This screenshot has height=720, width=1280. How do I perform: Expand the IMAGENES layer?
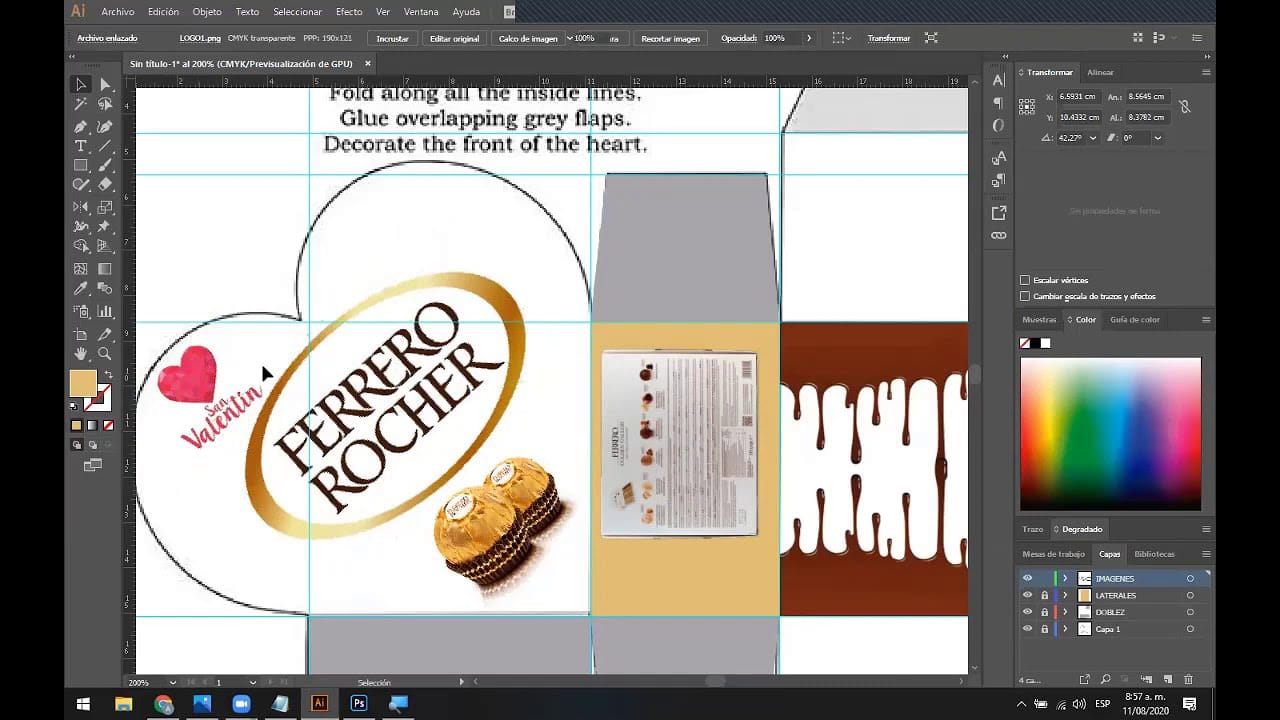tap(1065, 578)
